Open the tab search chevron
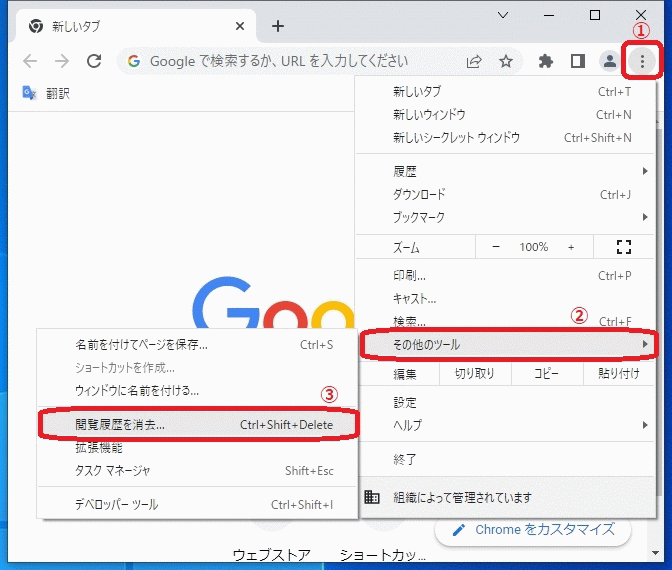This screenshot has width=672, height=570. click(x=503, y=15)
